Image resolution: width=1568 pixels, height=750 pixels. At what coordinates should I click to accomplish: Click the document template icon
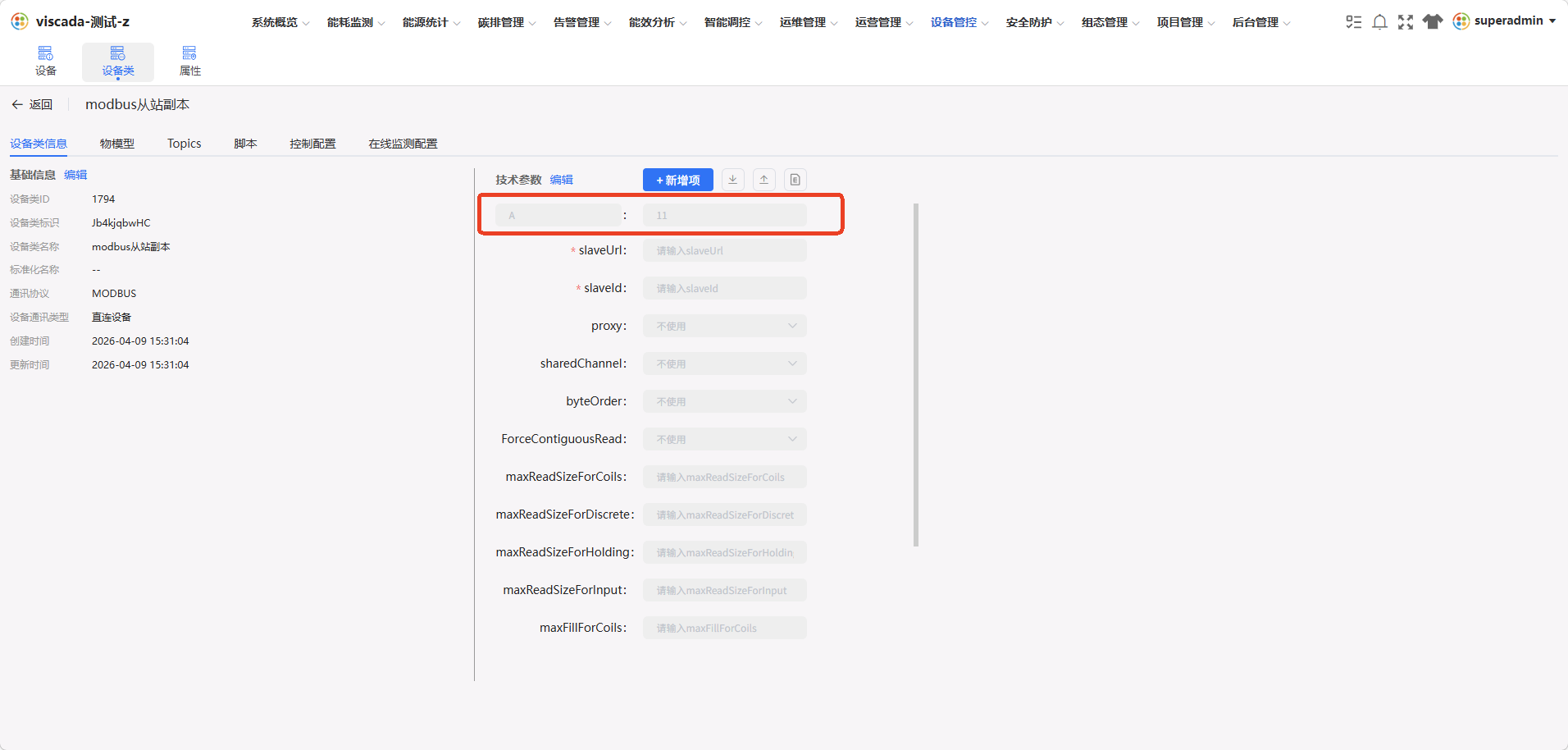point(795,180)
